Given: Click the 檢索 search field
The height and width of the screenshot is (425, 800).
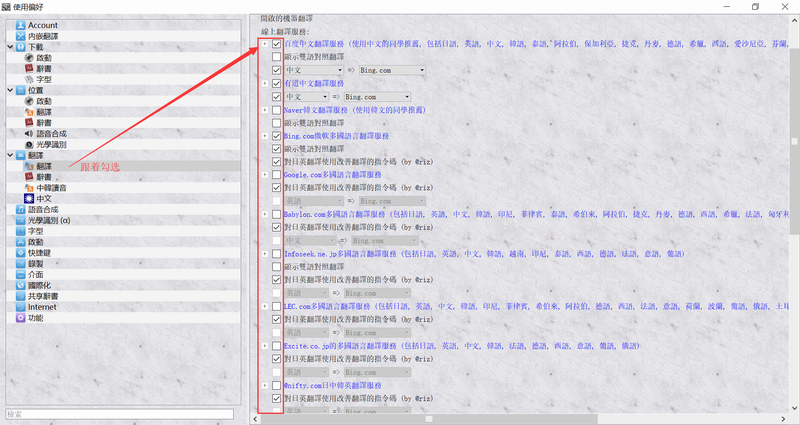Looking at the screenshot, I should pos(118,414).
